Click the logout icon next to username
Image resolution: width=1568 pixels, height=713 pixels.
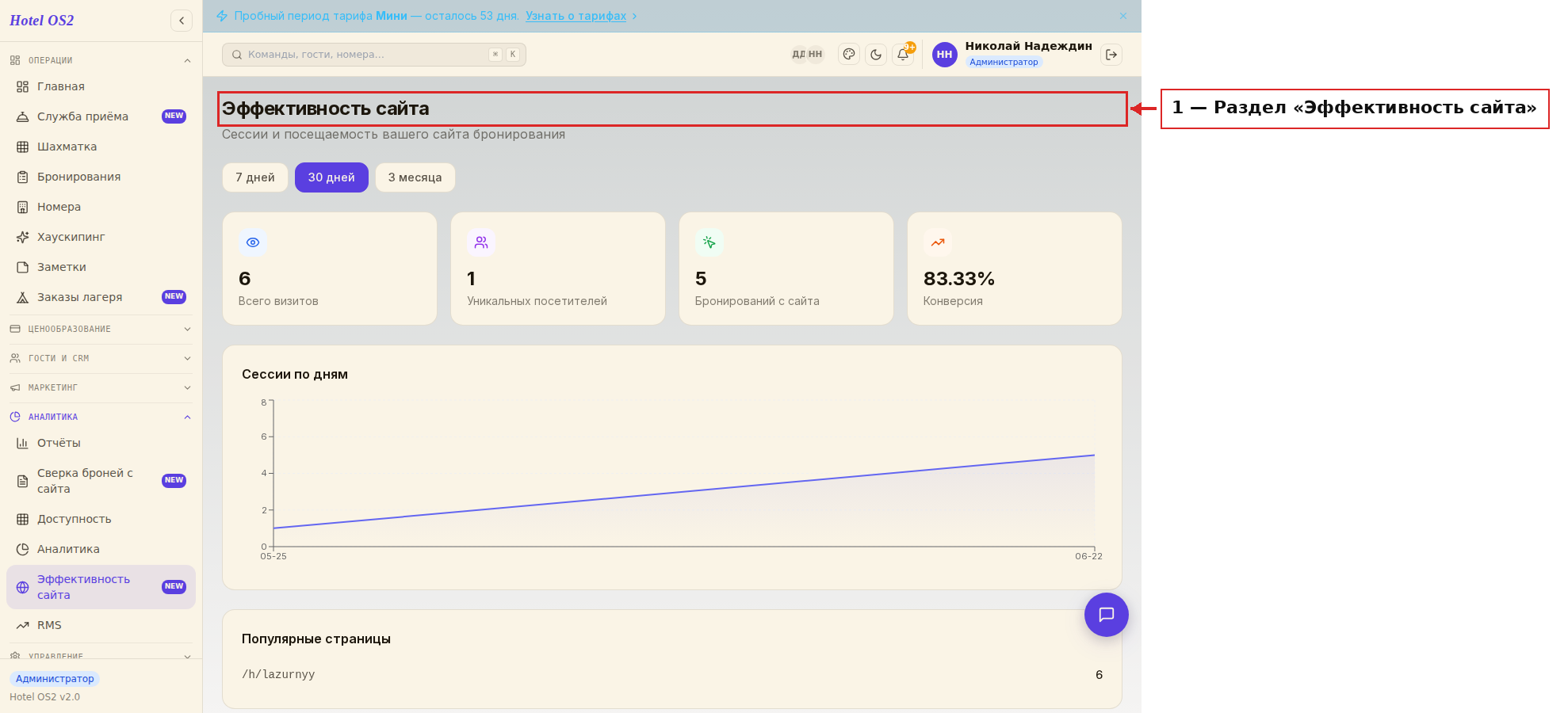[x=1111, y=55]
